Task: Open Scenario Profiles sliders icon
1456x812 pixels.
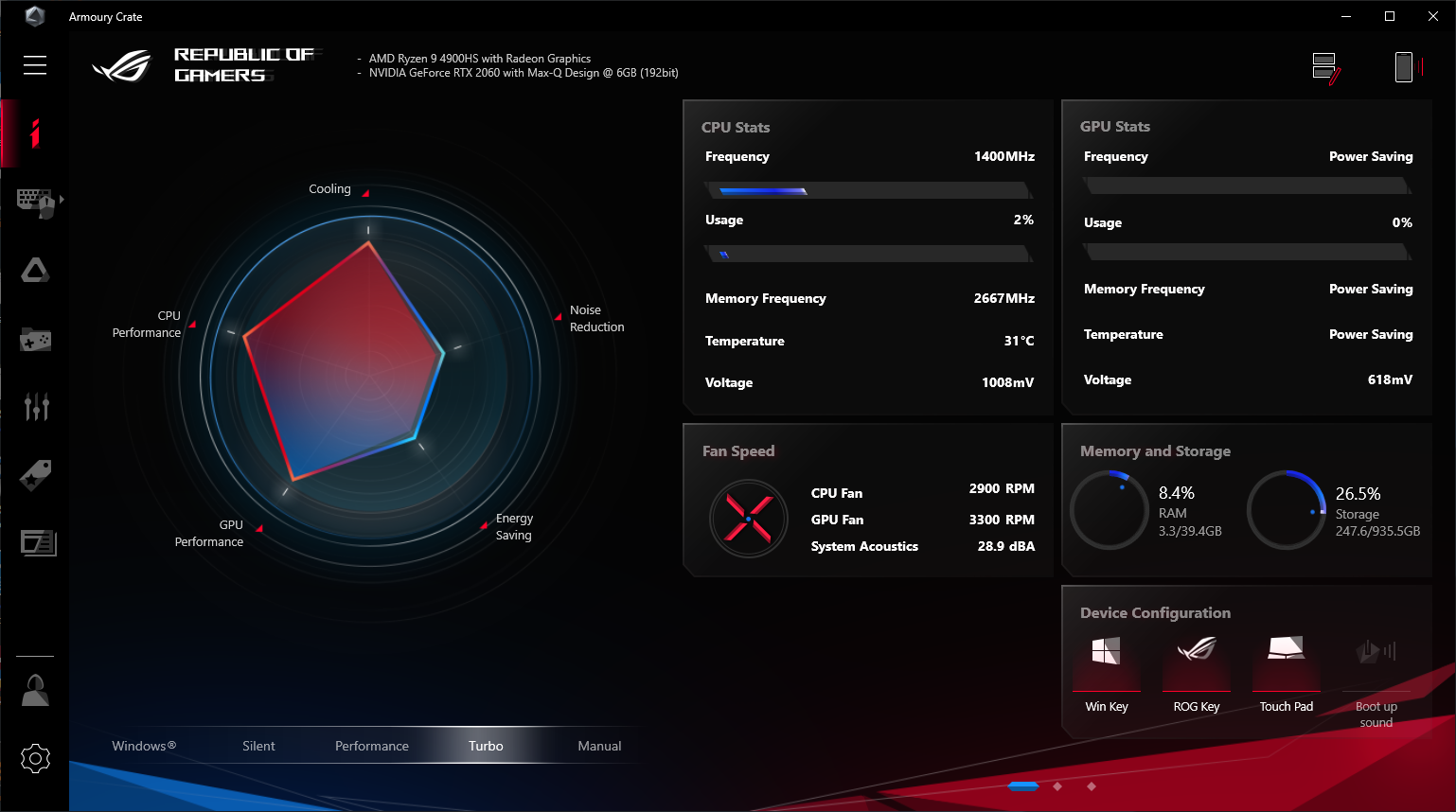Action: pyautogui.click(x=36, y=406)
